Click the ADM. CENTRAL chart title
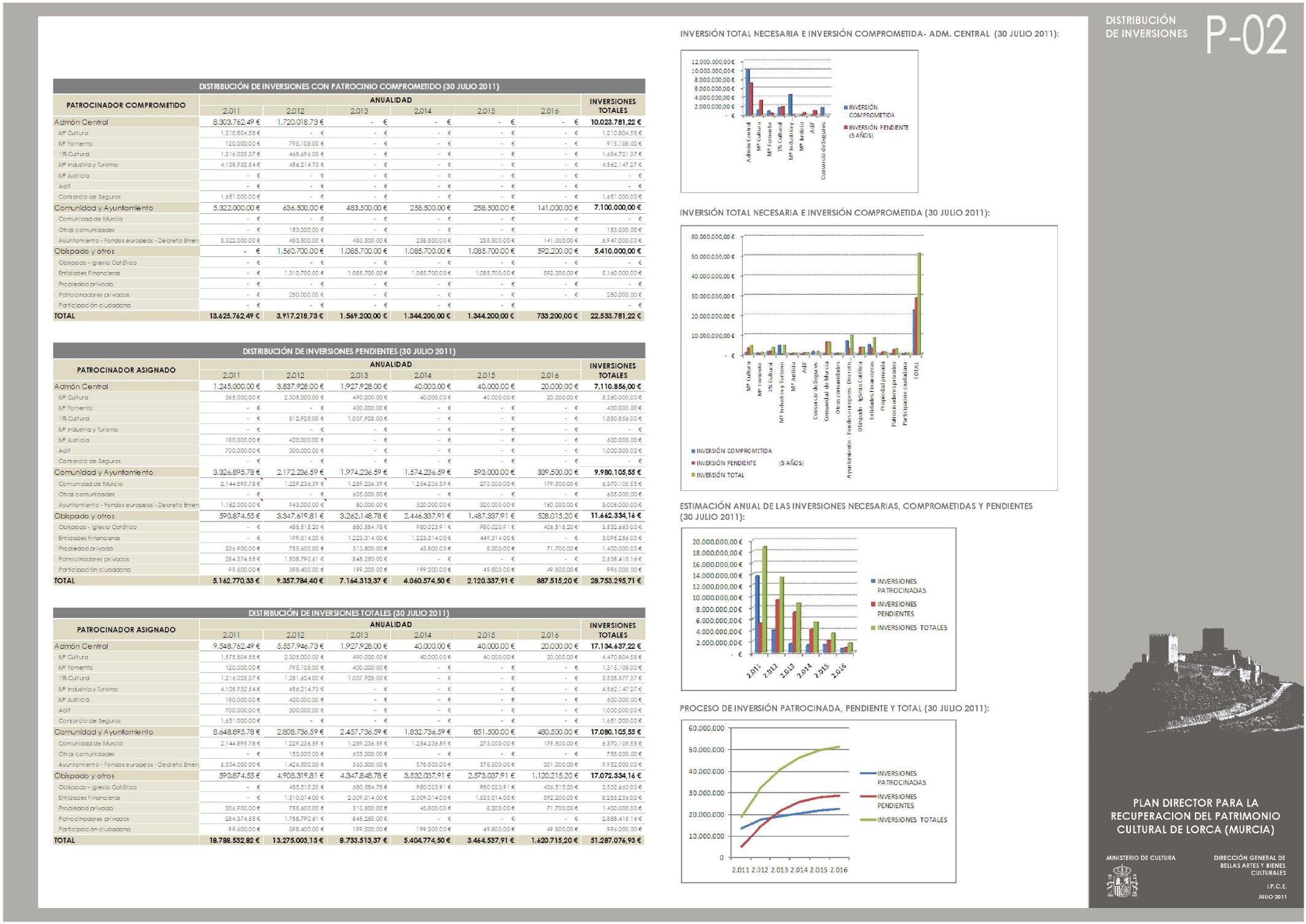The height and width of the screenshot is (924, 1306). pos(869,34)
